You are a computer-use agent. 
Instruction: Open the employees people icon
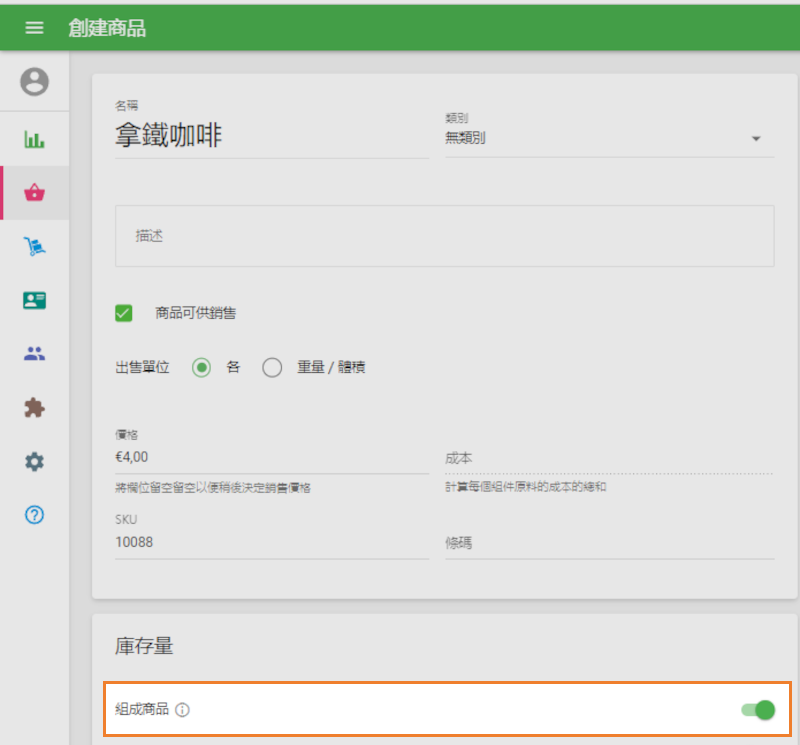35,353
